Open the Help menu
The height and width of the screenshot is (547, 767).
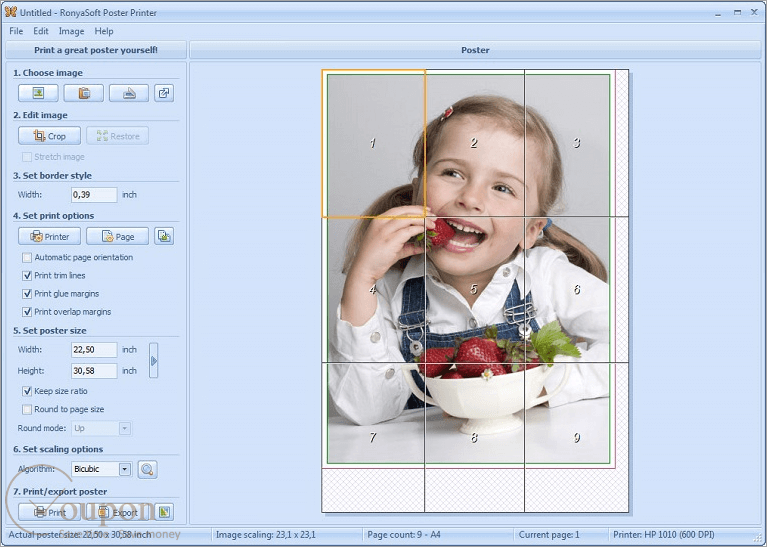pos(104,31)
